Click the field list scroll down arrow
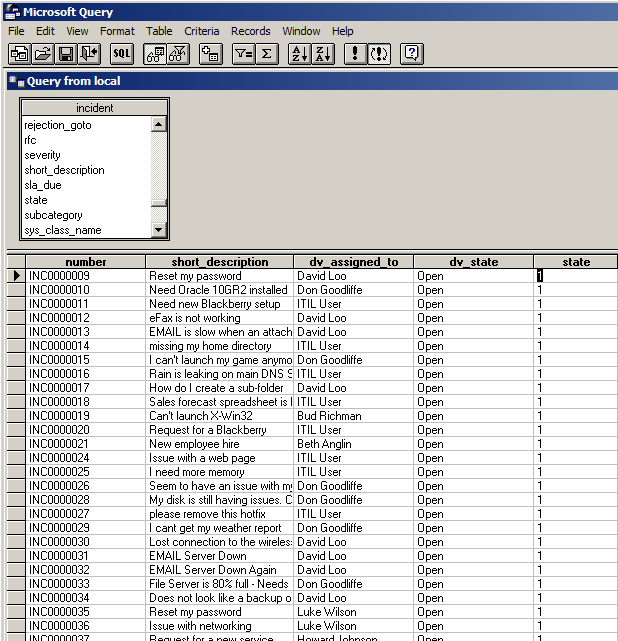This screenshot has height=641, width=618. click(x=159, y=230)
